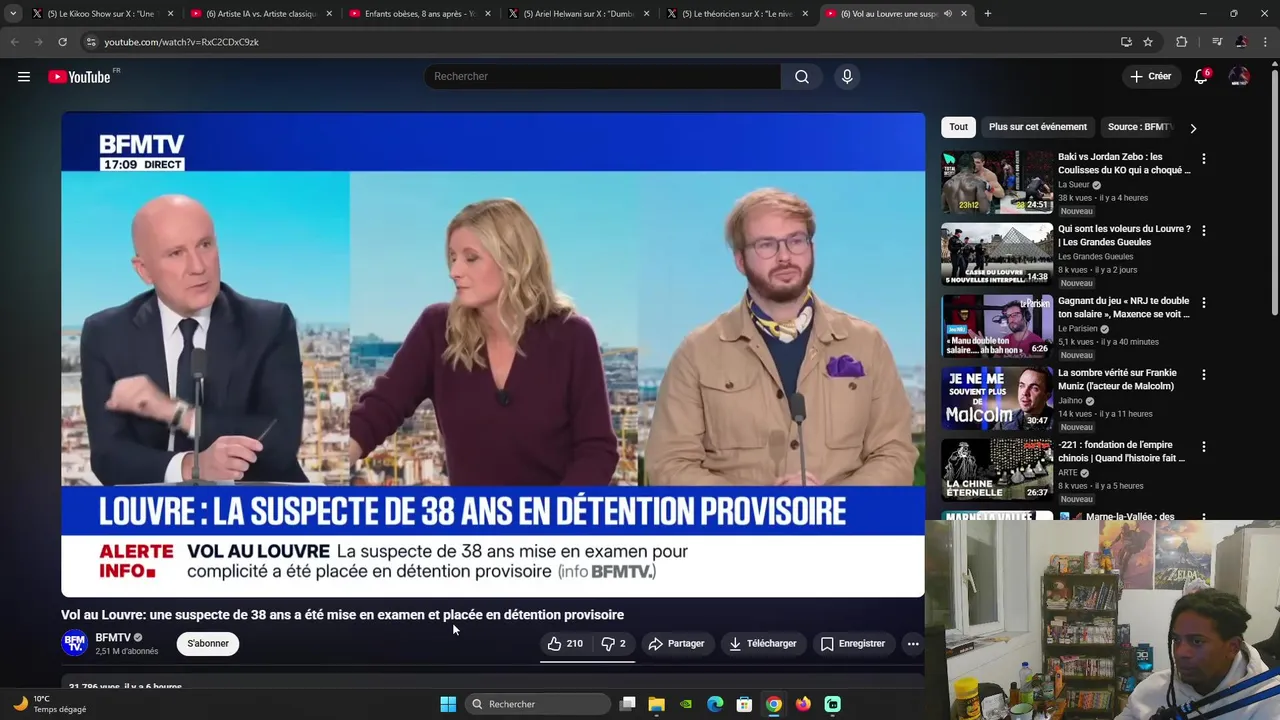The image size is (1280, 720).
Task: Mute the Vol au Louvre tab's speaker icon
Action: click(947, 14)
